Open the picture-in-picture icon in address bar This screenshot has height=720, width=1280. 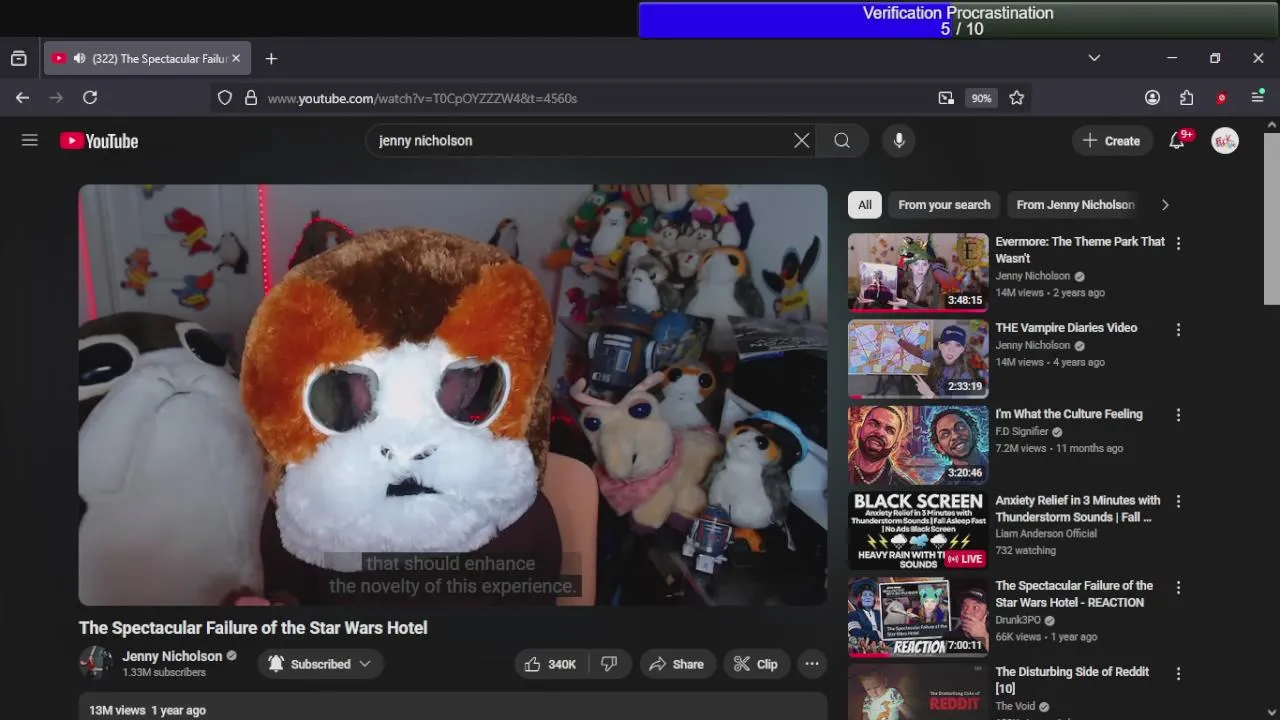click(946, 98)
